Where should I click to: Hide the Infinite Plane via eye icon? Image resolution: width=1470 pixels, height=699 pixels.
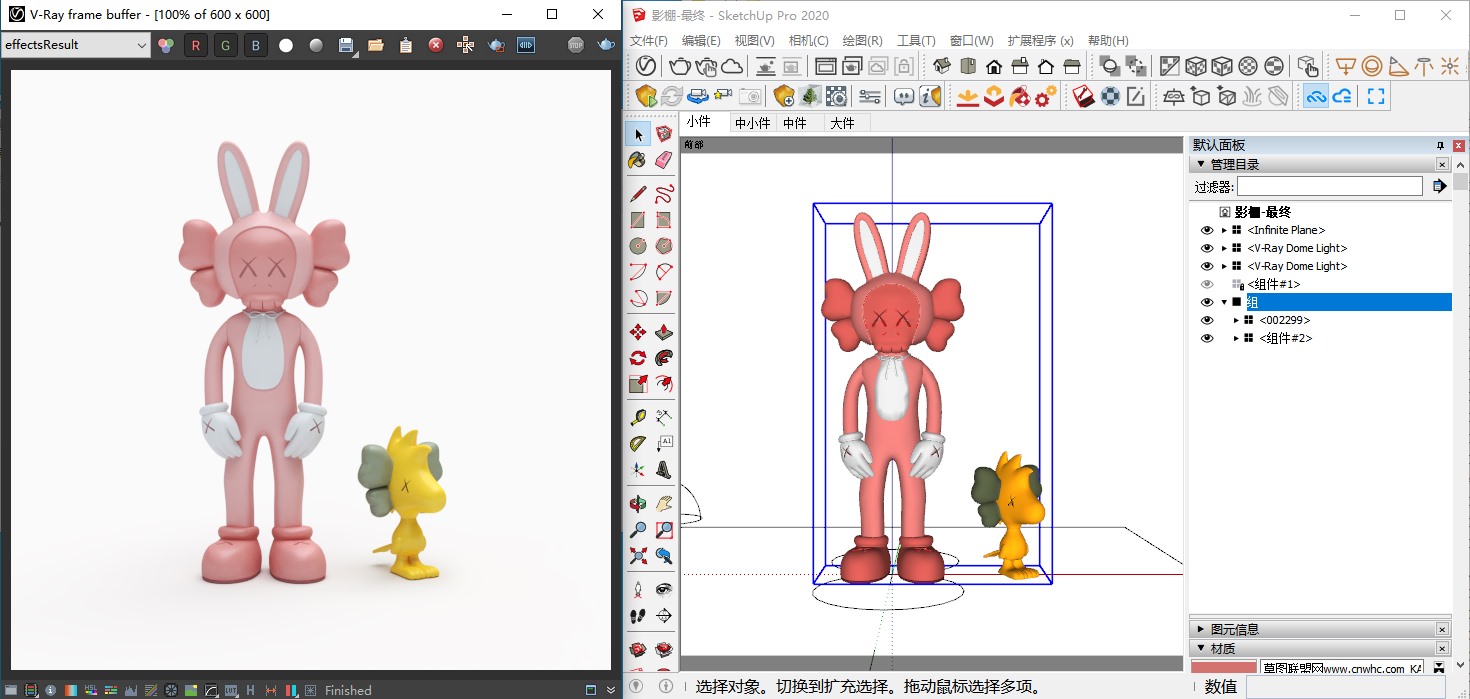coord(1206,230)
